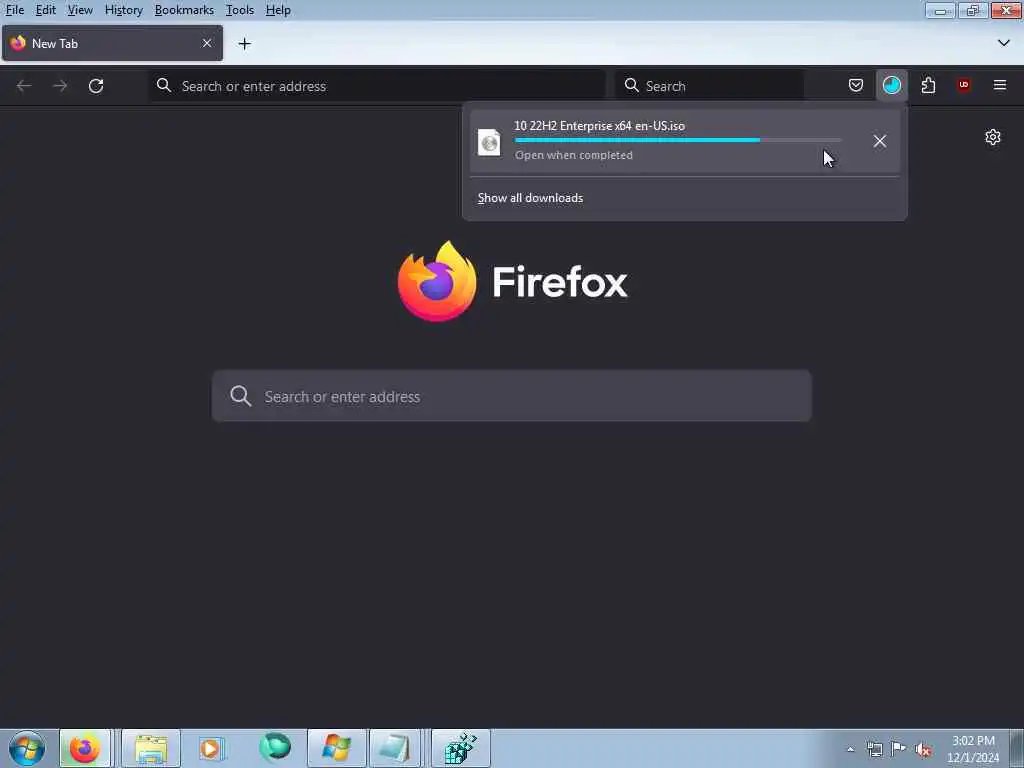Screen dimensions: 1024x768
Task: Click the Firefox logo on new tab page
Action: click(x=437, y=281)
